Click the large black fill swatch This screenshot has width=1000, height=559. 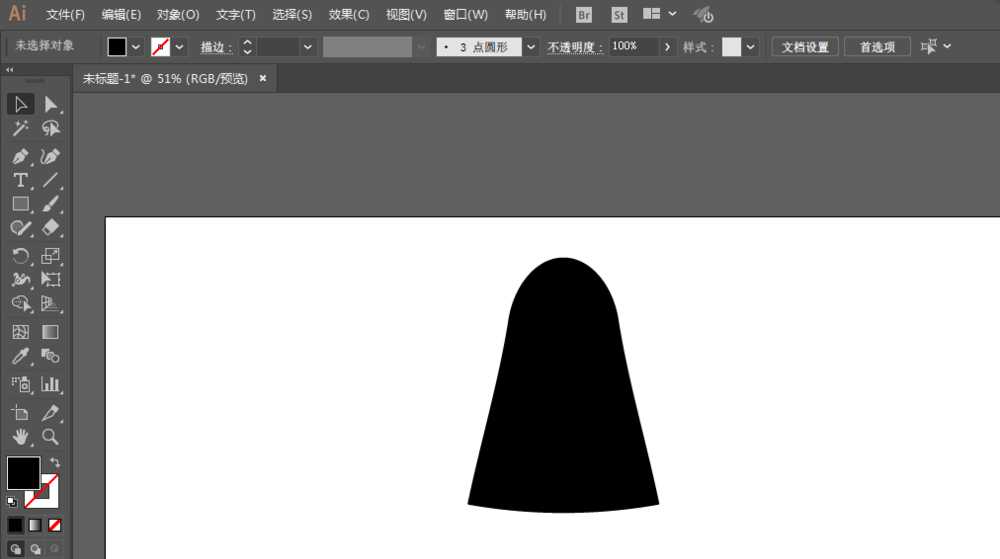pos(23,473)
